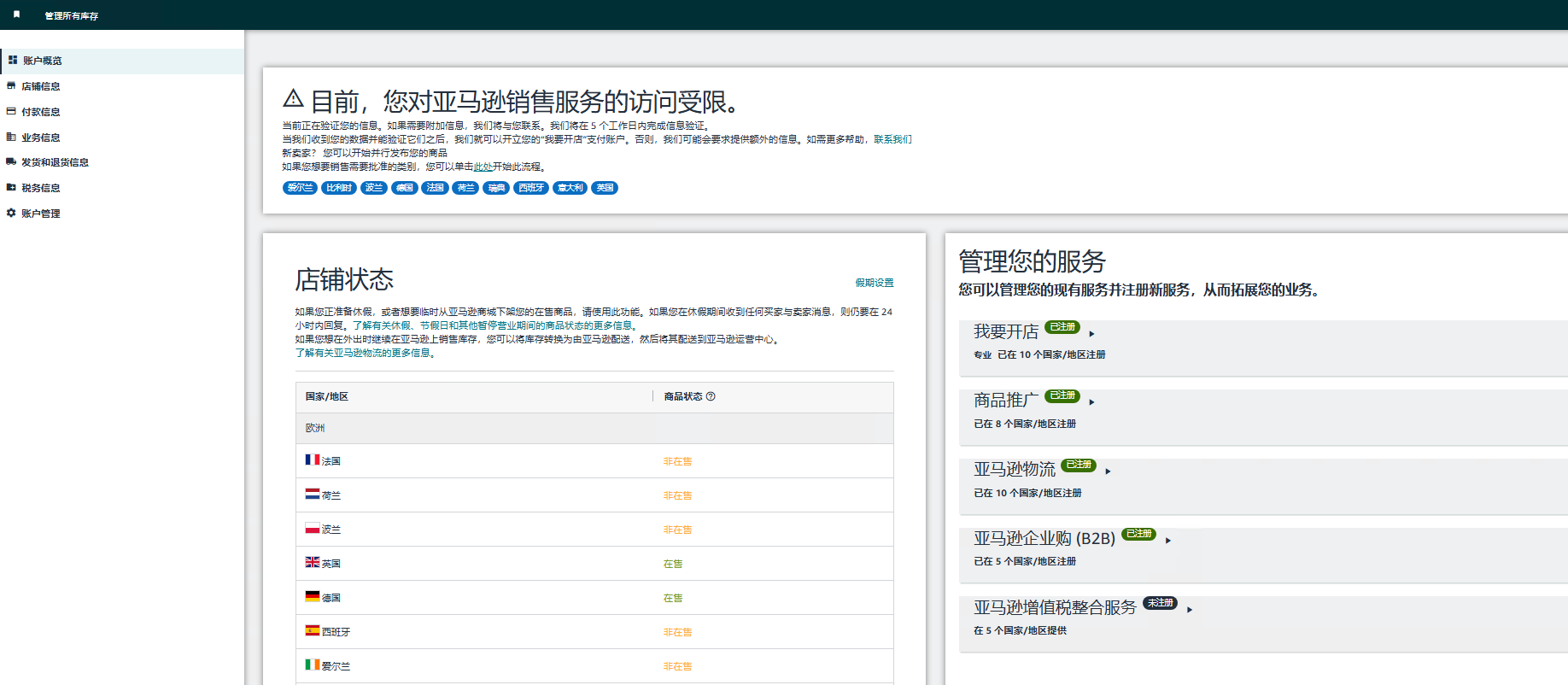This screenshot has height=685, width=1568.
Task: Open 假期设置 vacation settings link
Action: point(875,283)
